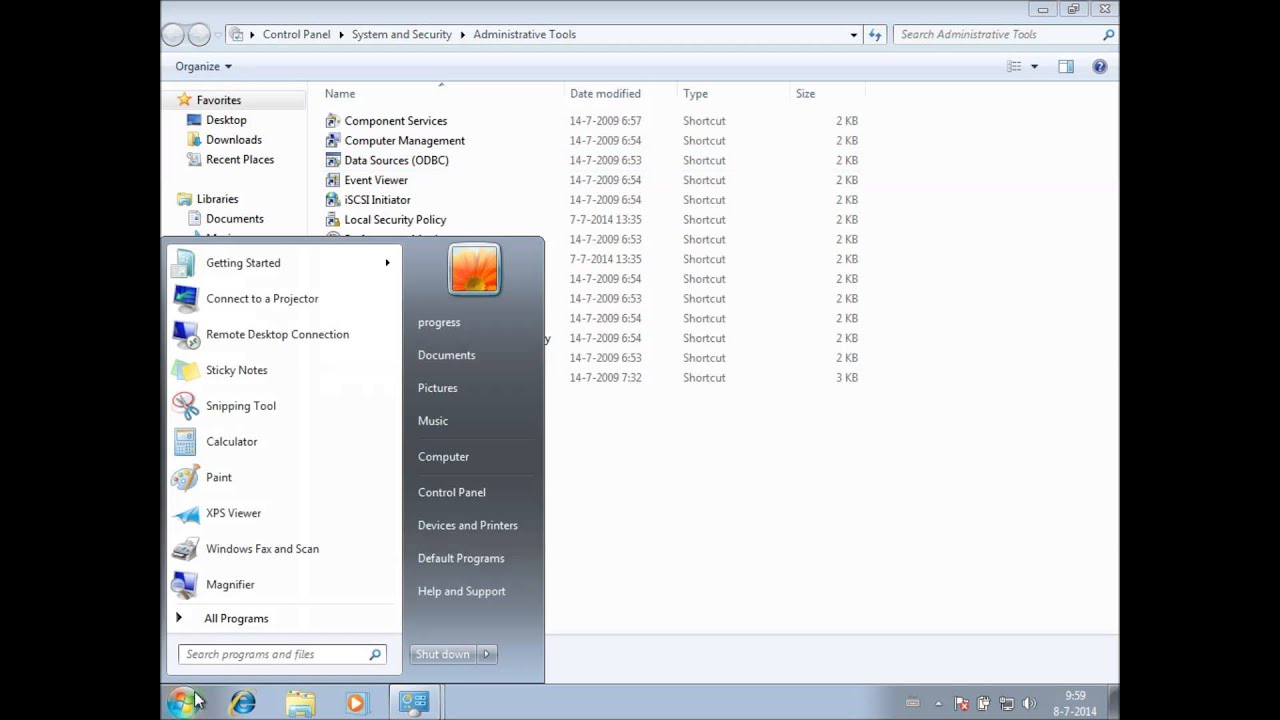Expand Getting Started submenu arrow
This screenshot has height=720, width=1280.
pos(387,263)
